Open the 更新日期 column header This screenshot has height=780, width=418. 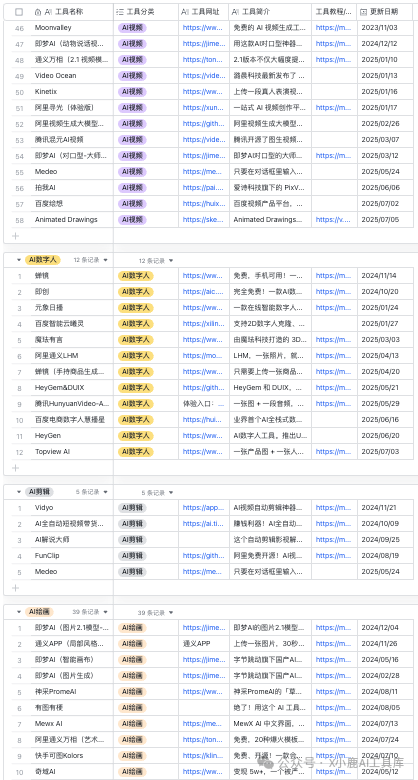coord(385,11)
